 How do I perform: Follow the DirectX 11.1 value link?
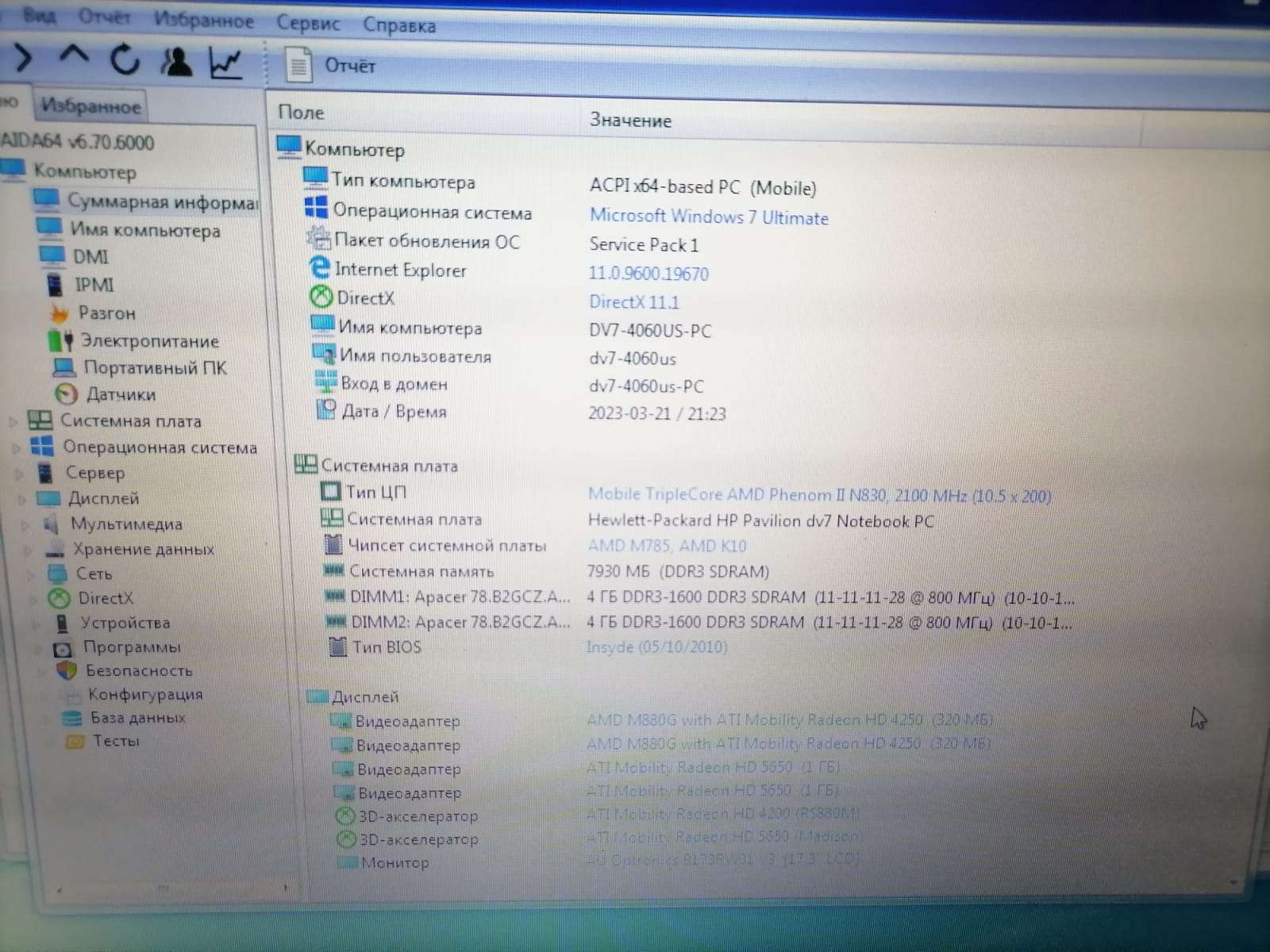[633, 302]
